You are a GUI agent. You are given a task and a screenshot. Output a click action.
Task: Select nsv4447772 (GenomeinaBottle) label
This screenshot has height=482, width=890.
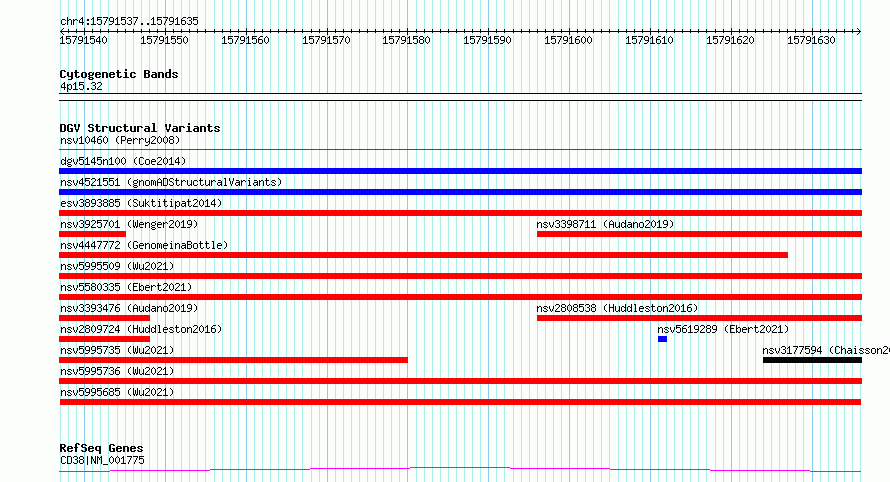tap(144, 245)
